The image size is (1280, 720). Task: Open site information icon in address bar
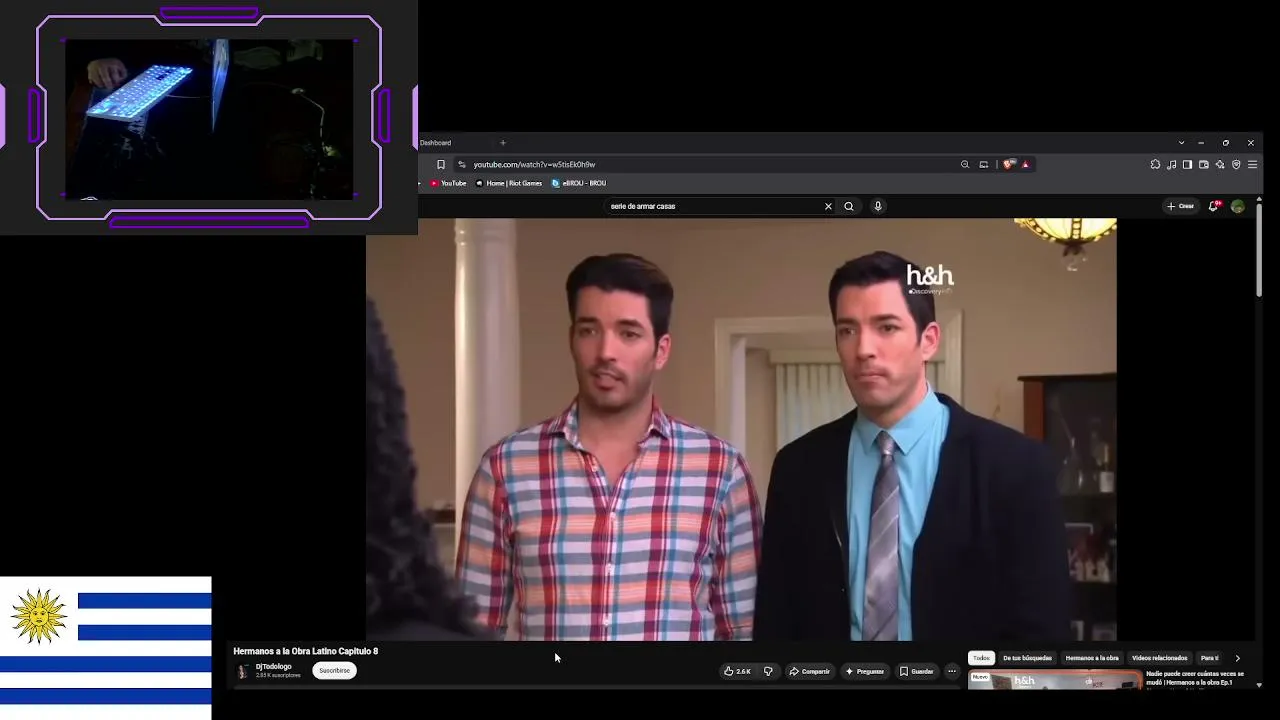[x=461, y=164]
